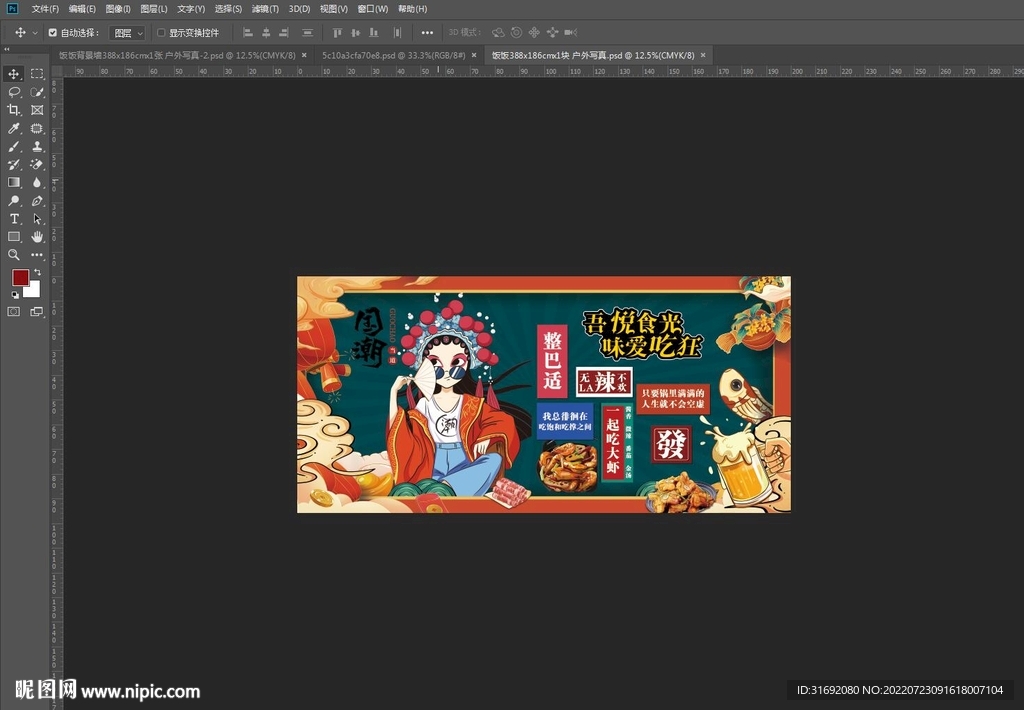Viewport: 1024px width, 710px height.
Task: Click the align options more (…) button
Action: click(x=427, y=33)
